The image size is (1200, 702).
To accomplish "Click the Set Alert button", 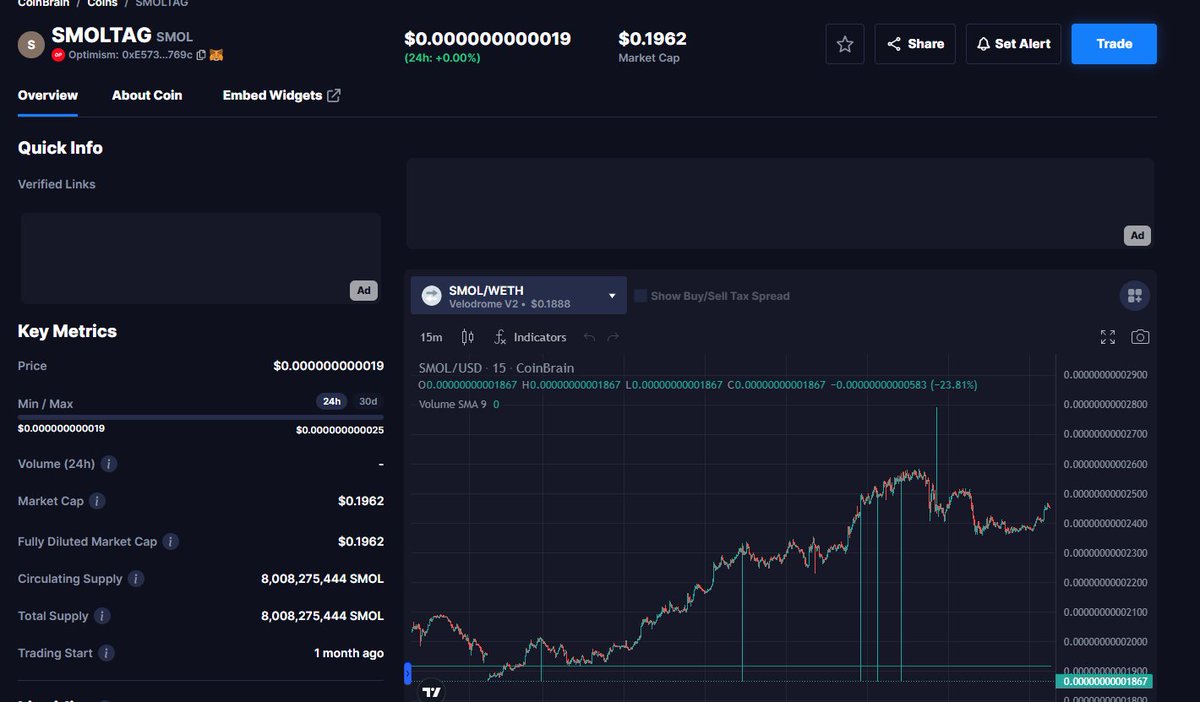I will click(x=1014, y=44).
